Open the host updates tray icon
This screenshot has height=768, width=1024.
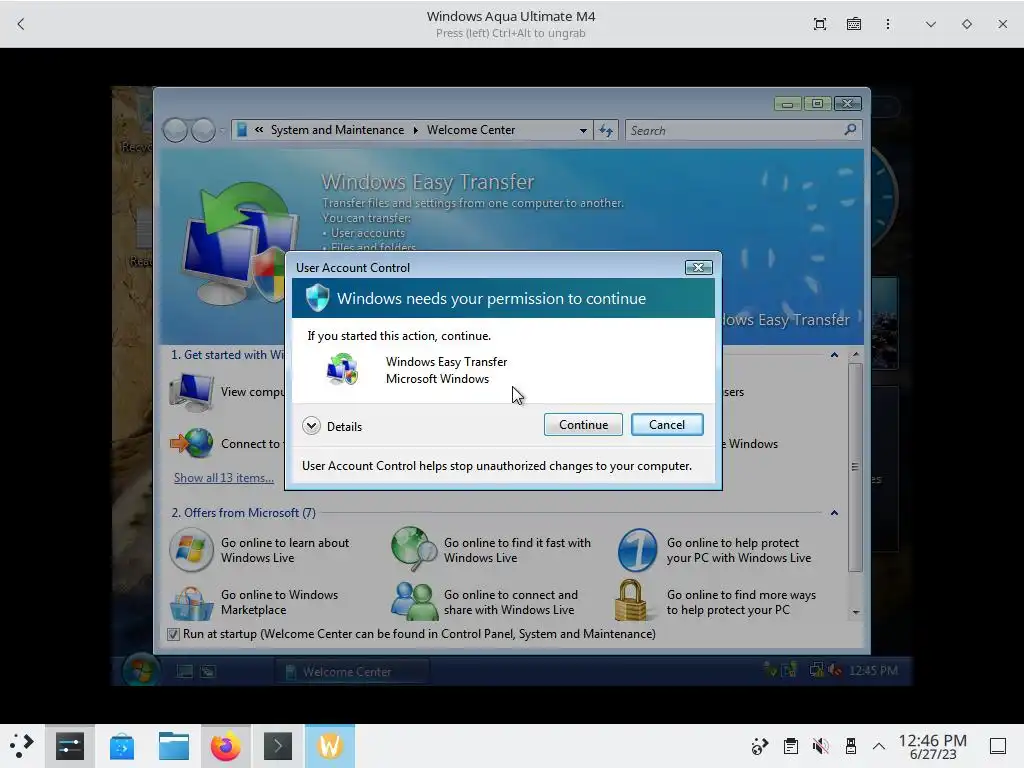pos(759,746)
